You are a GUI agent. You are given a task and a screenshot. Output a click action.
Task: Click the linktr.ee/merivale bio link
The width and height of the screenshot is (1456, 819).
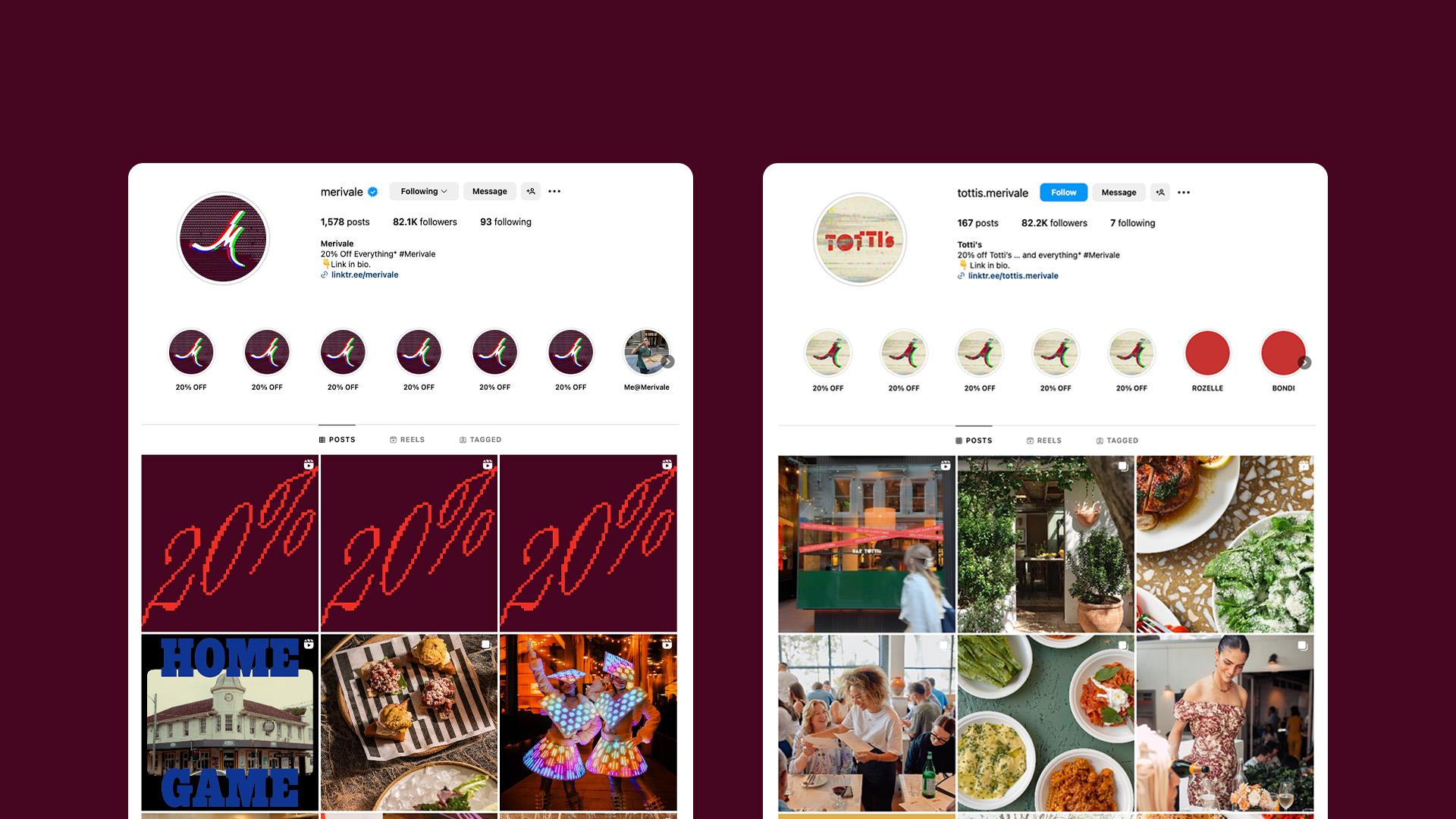363,275
